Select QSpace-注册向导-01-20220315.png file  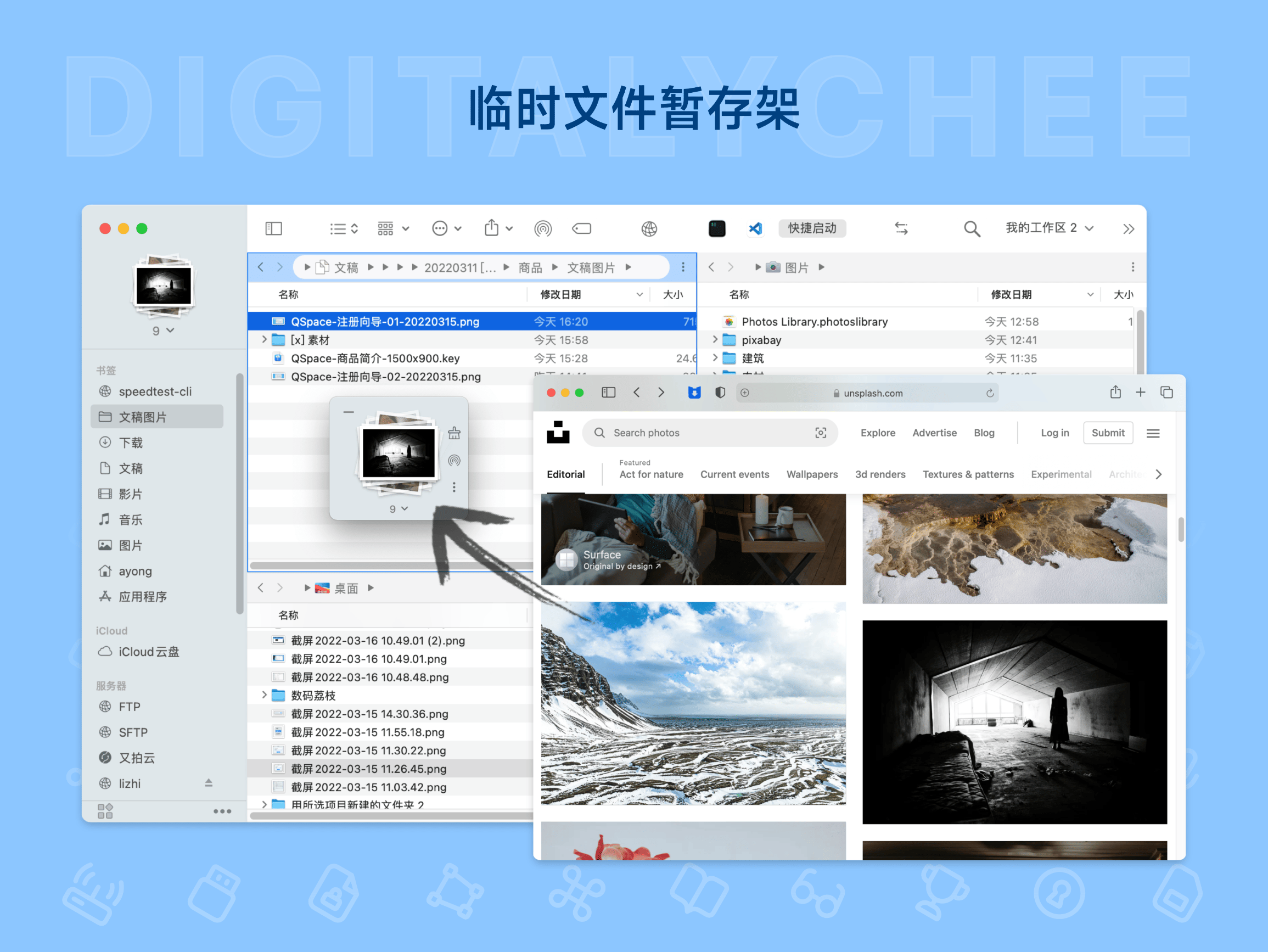(472, 321)
